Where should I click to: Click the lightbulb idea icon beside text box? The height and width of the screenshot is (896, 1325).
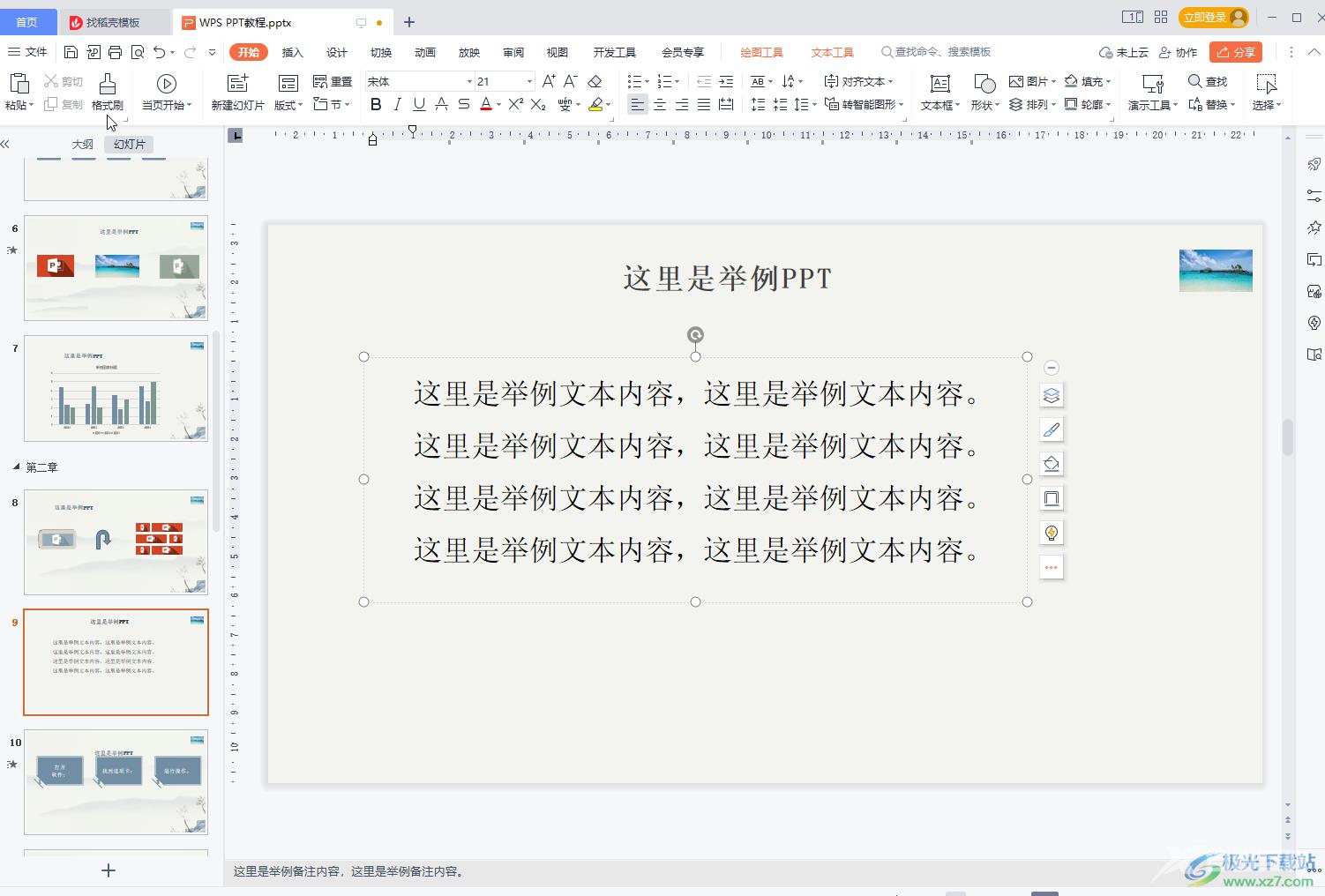pyautogui.click(x=1051, y=533)
